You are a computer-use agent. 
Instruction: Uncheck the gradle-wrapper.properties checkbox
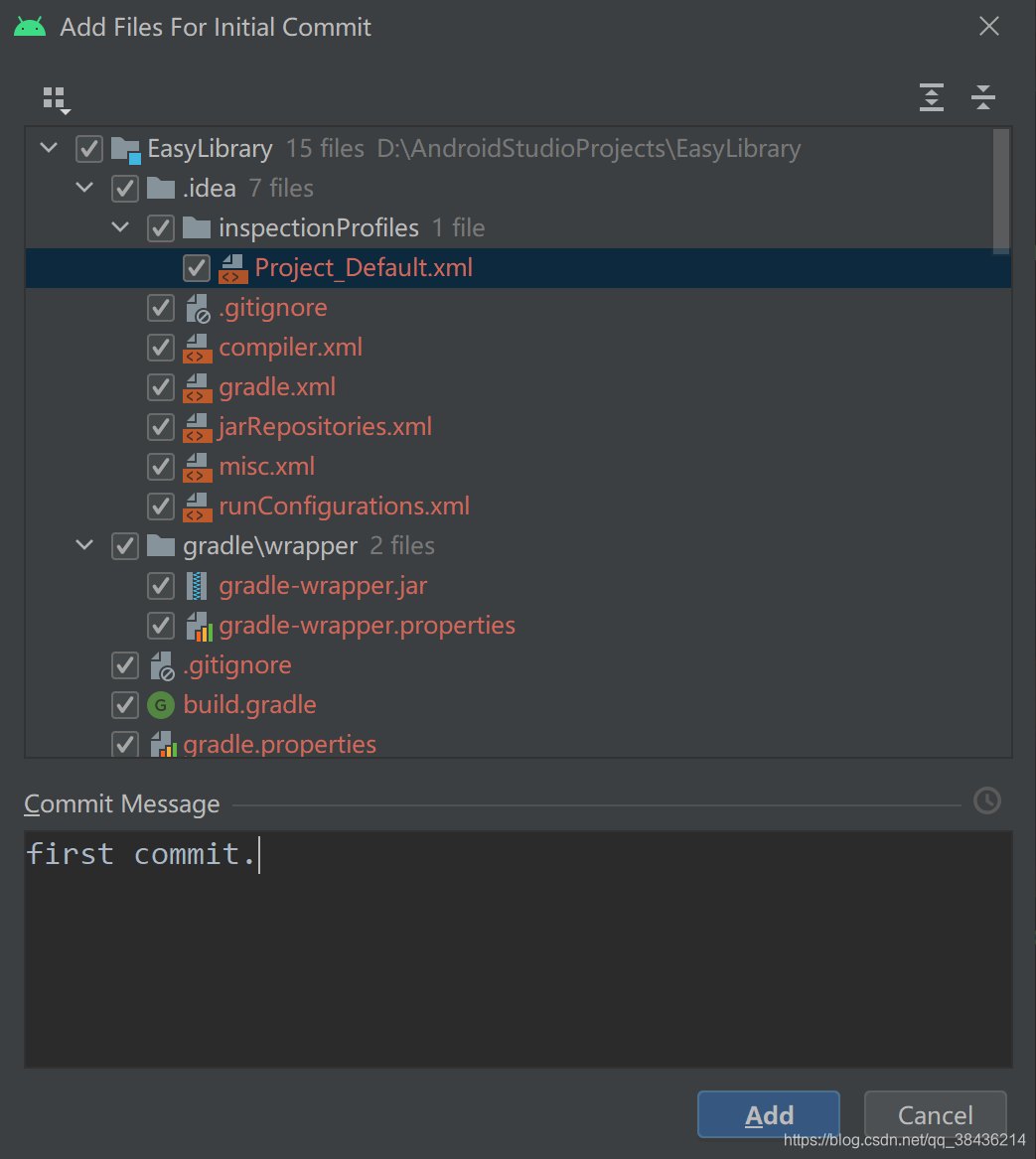160,625
